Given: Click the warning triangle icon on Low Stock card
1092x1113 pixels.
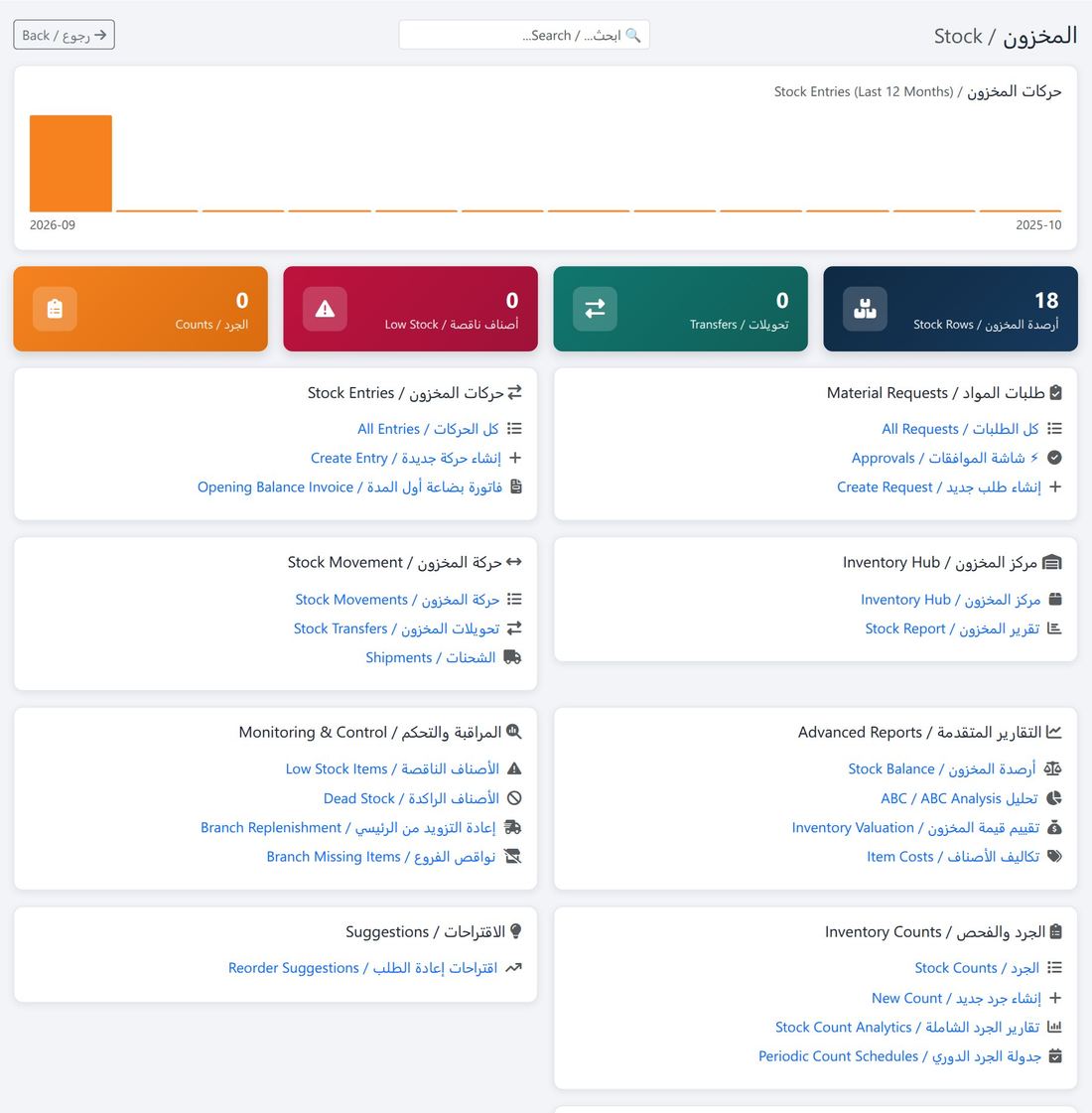Looking at the screenshot, I should [325, 309].
